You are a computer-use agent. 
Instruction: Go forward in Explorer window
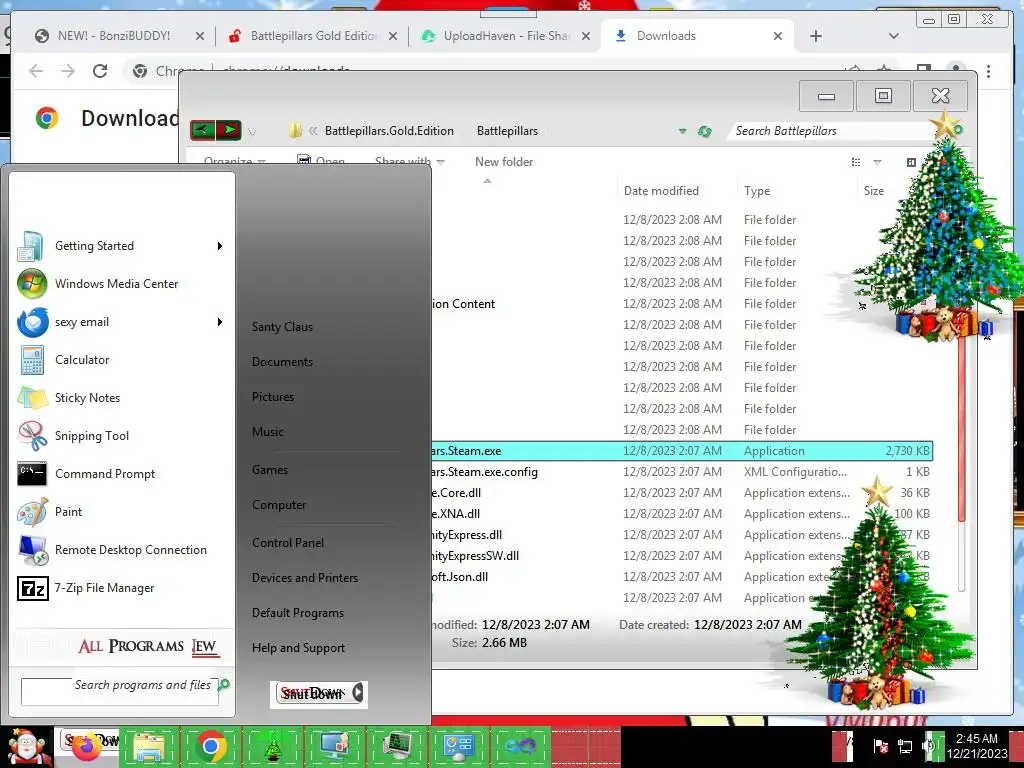click(229, 130)
